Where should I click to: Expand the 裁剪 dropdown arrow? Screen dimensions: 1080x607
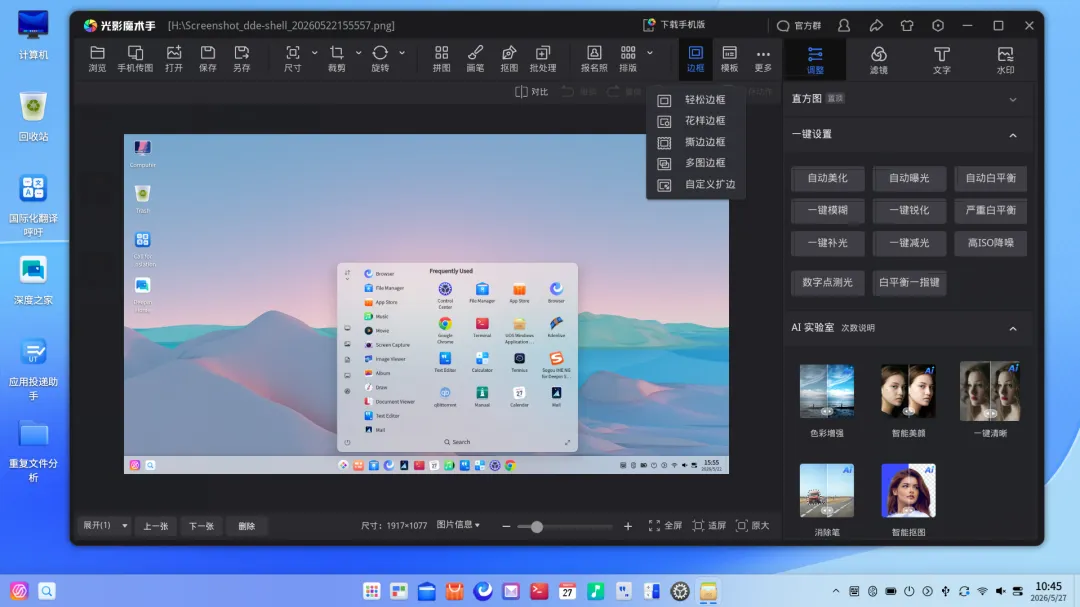(358, 52)
